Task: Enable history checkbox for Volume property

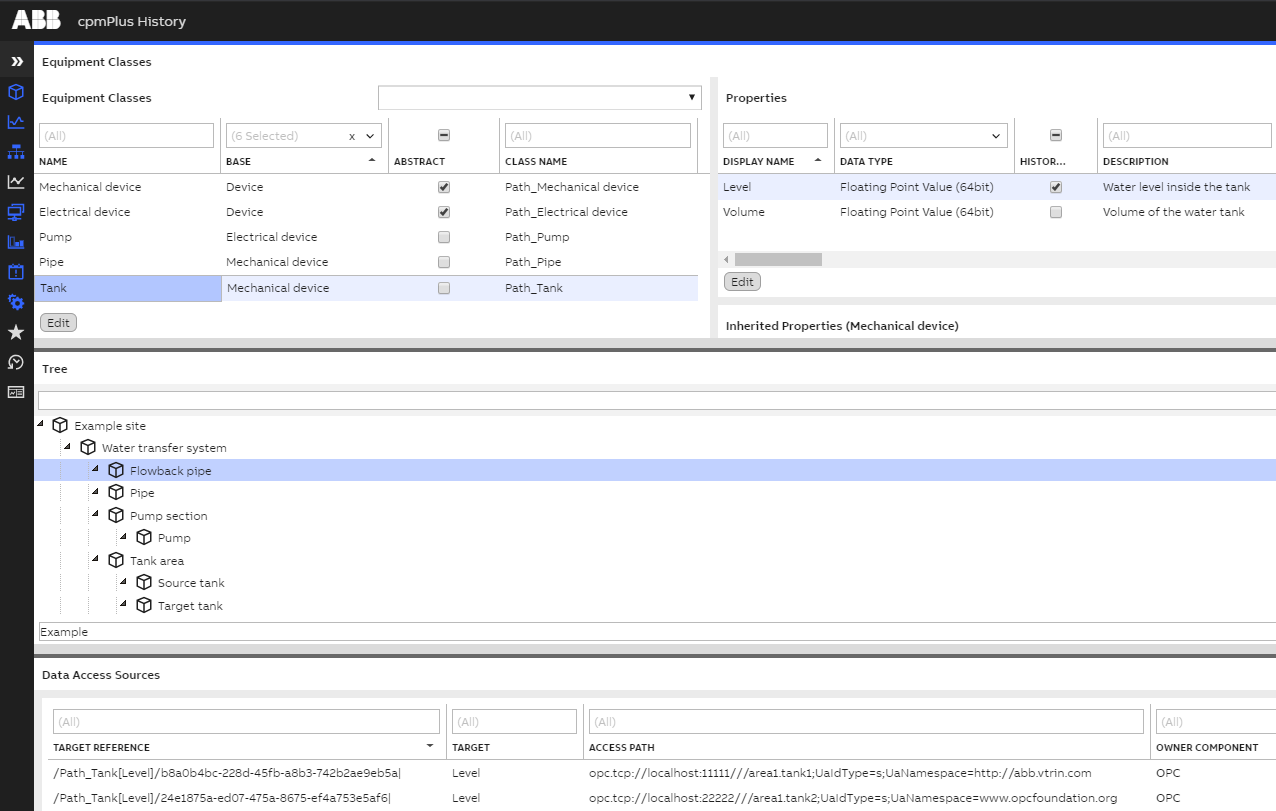Action: click(1055, 212)
